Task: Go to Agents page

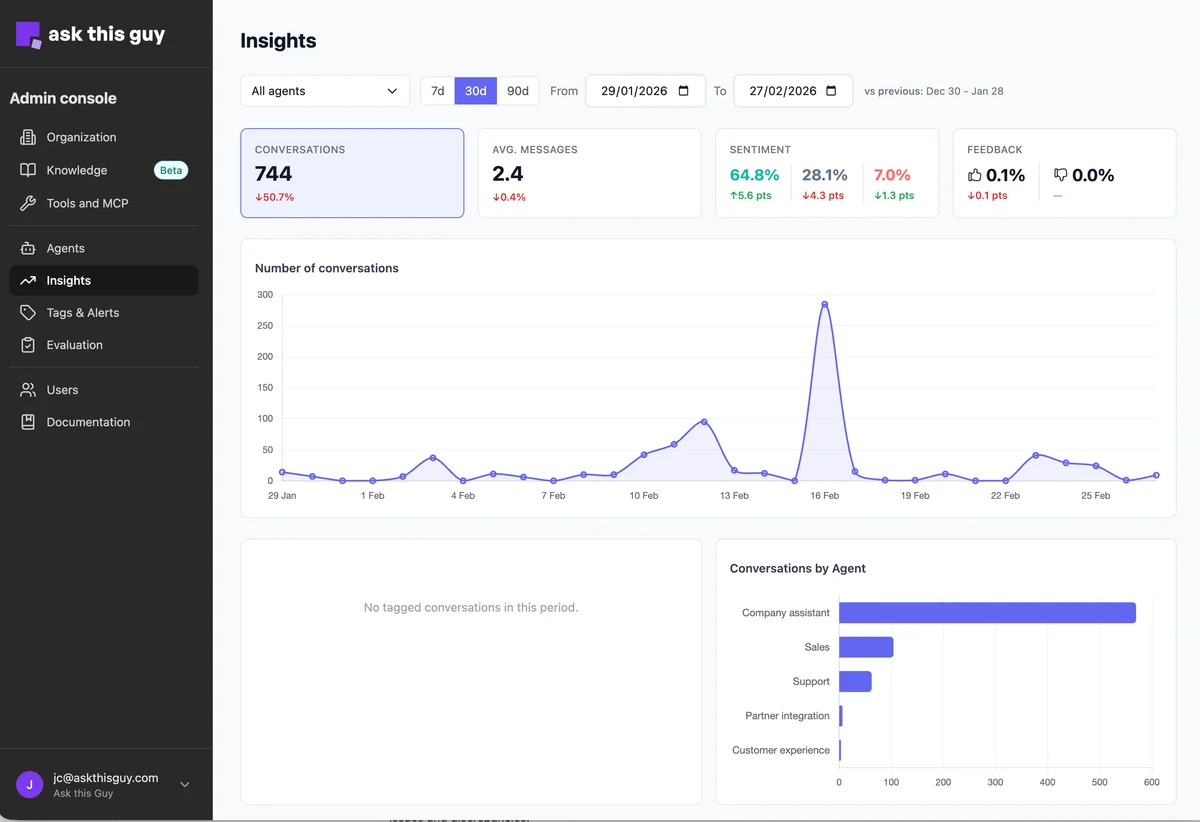Action: tap(104, 248)
